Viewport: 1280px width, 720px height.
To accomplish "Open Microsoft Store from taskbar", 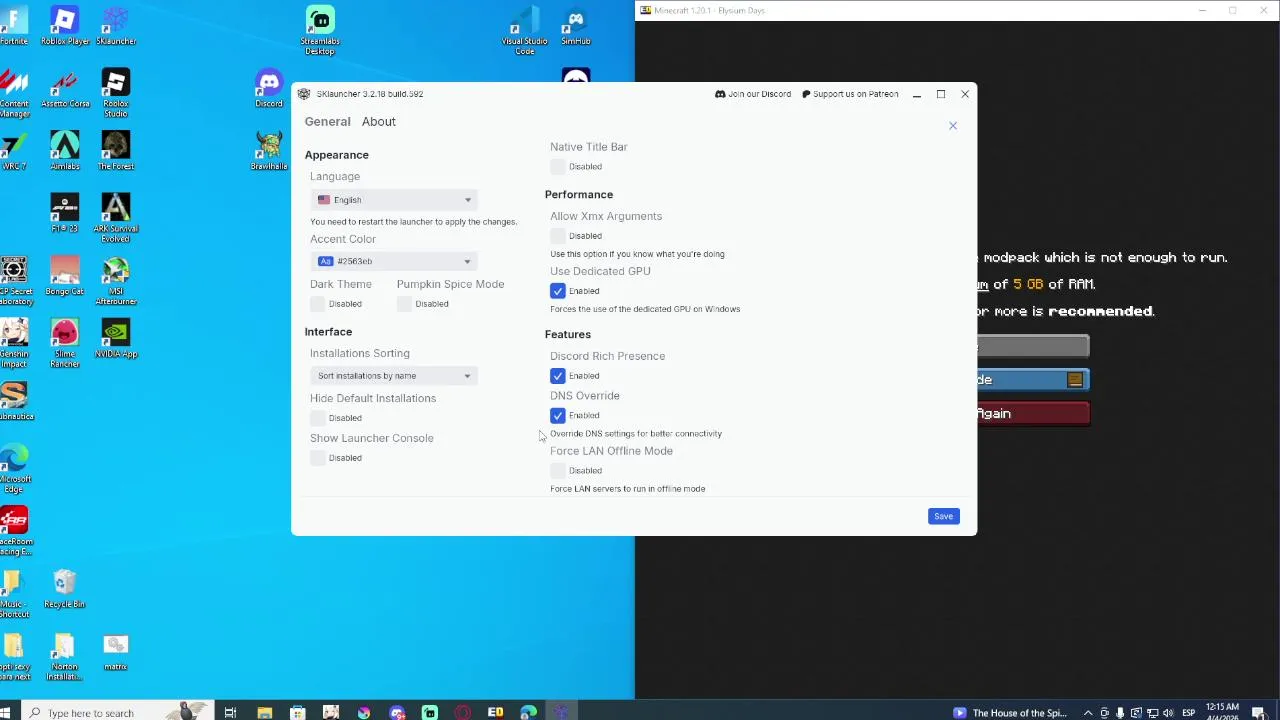I will coord(297,712).
